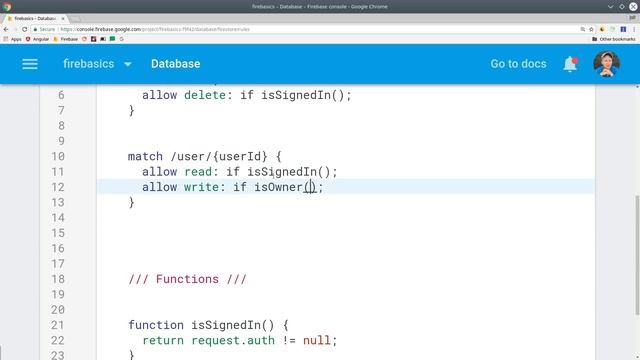Open the firebasics project dropdown
The height and width of the screenshot is (360, 640).
97,64
